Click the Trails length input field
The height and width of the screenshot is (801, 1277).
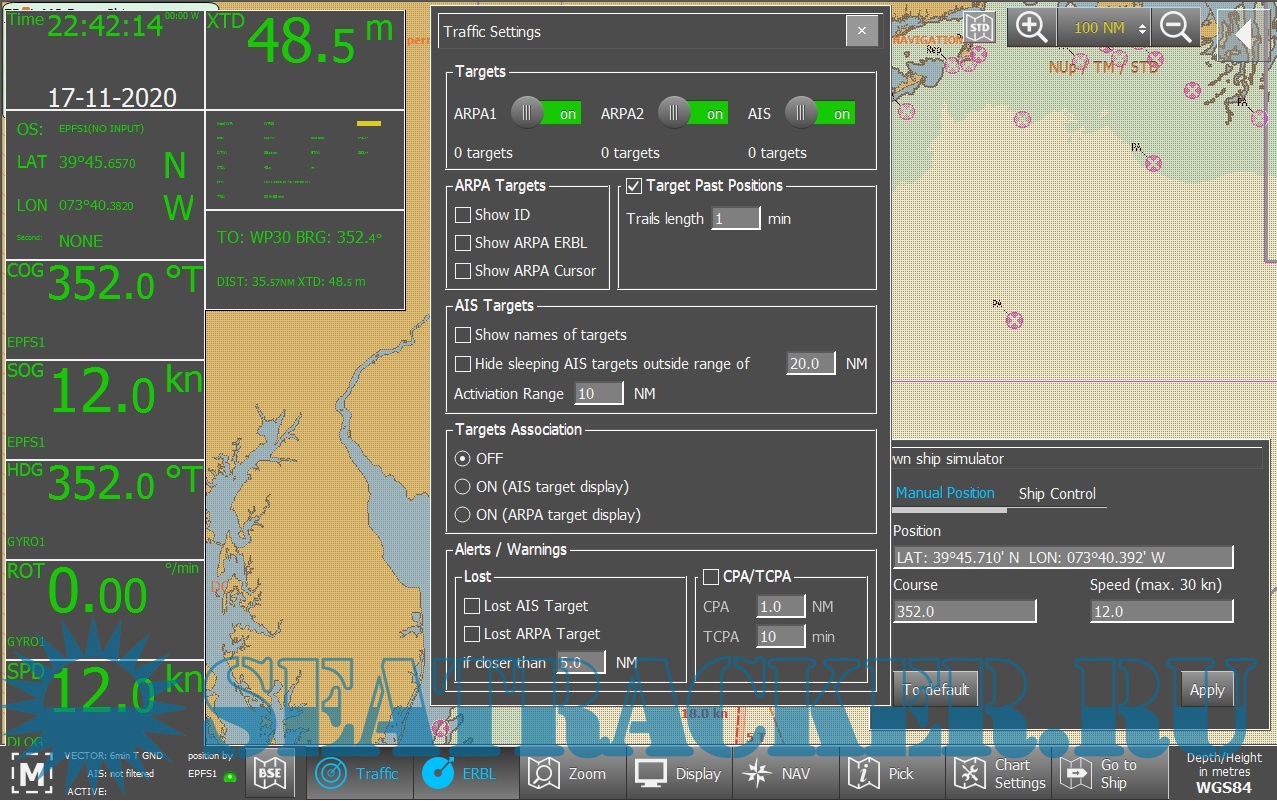(x=736, y=219)
